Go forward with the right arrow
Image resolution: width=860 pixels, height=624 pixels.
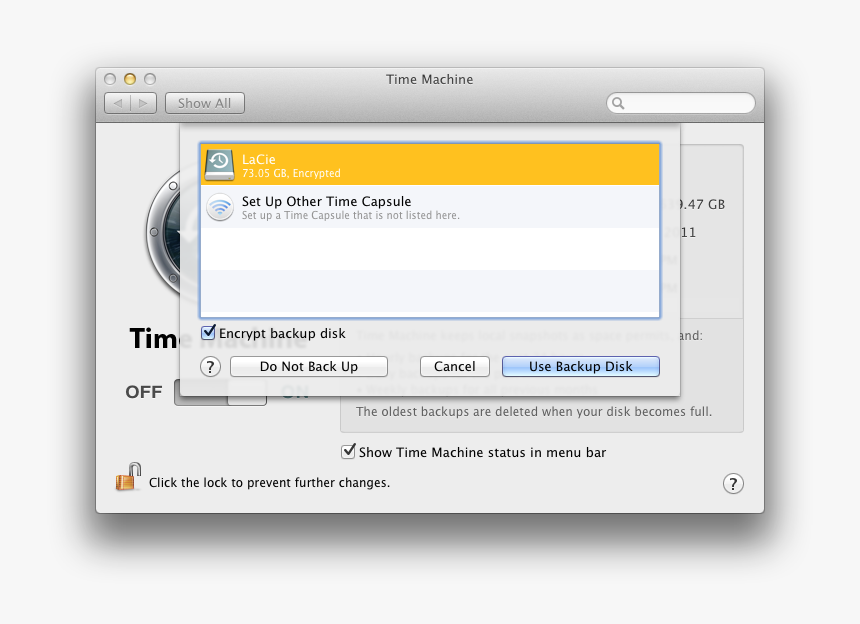(x=143, y=103)
